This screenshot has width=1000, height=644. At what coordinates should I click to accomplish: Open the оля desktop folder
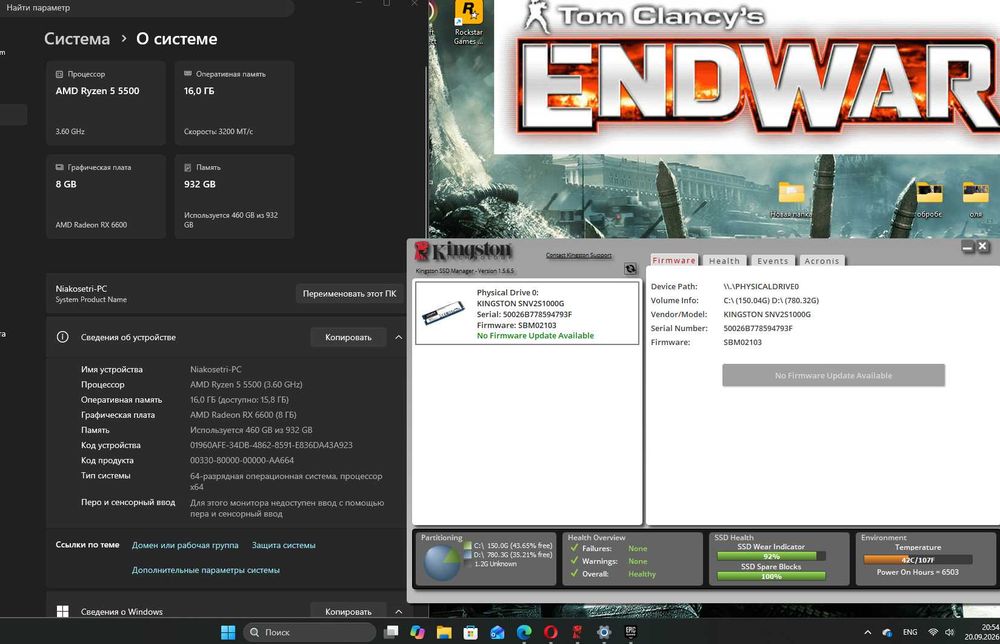pyautogui.click(x=976, y=200)
